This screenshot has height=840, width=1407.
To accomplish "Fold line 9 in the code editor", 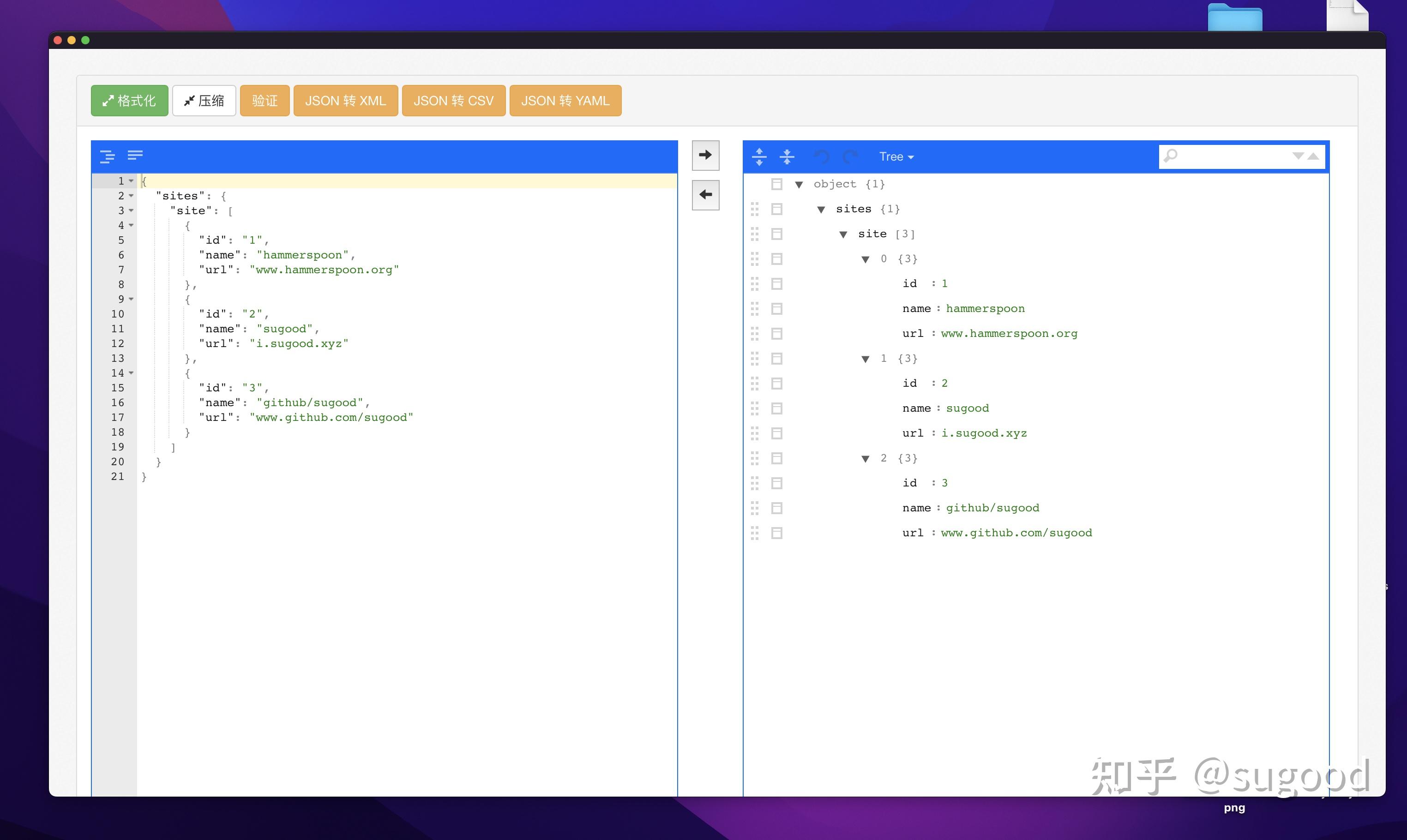I will point(131,299).
